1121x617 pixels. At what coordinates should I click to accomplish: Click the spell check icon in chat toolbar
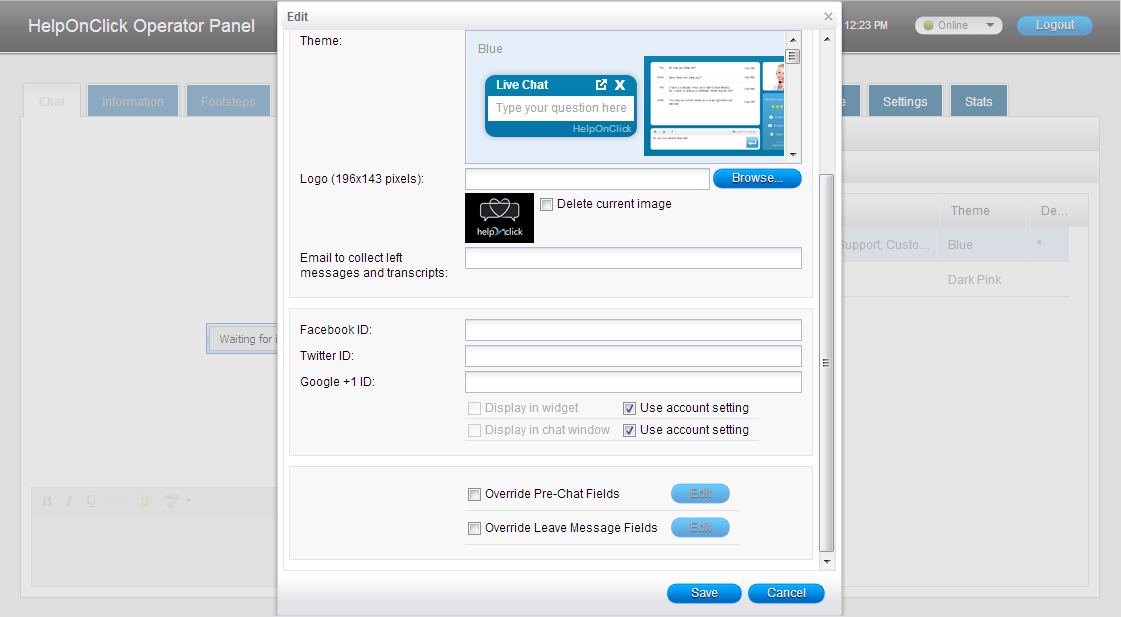[171, 500]
